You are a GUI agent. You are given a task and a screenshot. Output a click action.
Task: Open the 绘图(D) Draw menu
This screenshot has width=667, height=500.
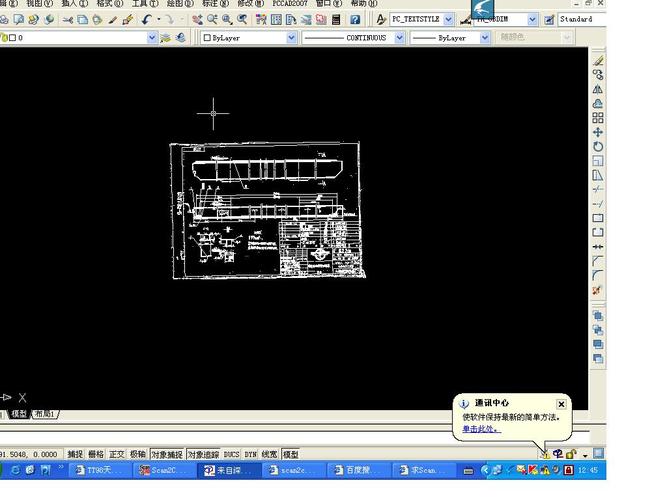pyautogui.click(x=180, y=3)
